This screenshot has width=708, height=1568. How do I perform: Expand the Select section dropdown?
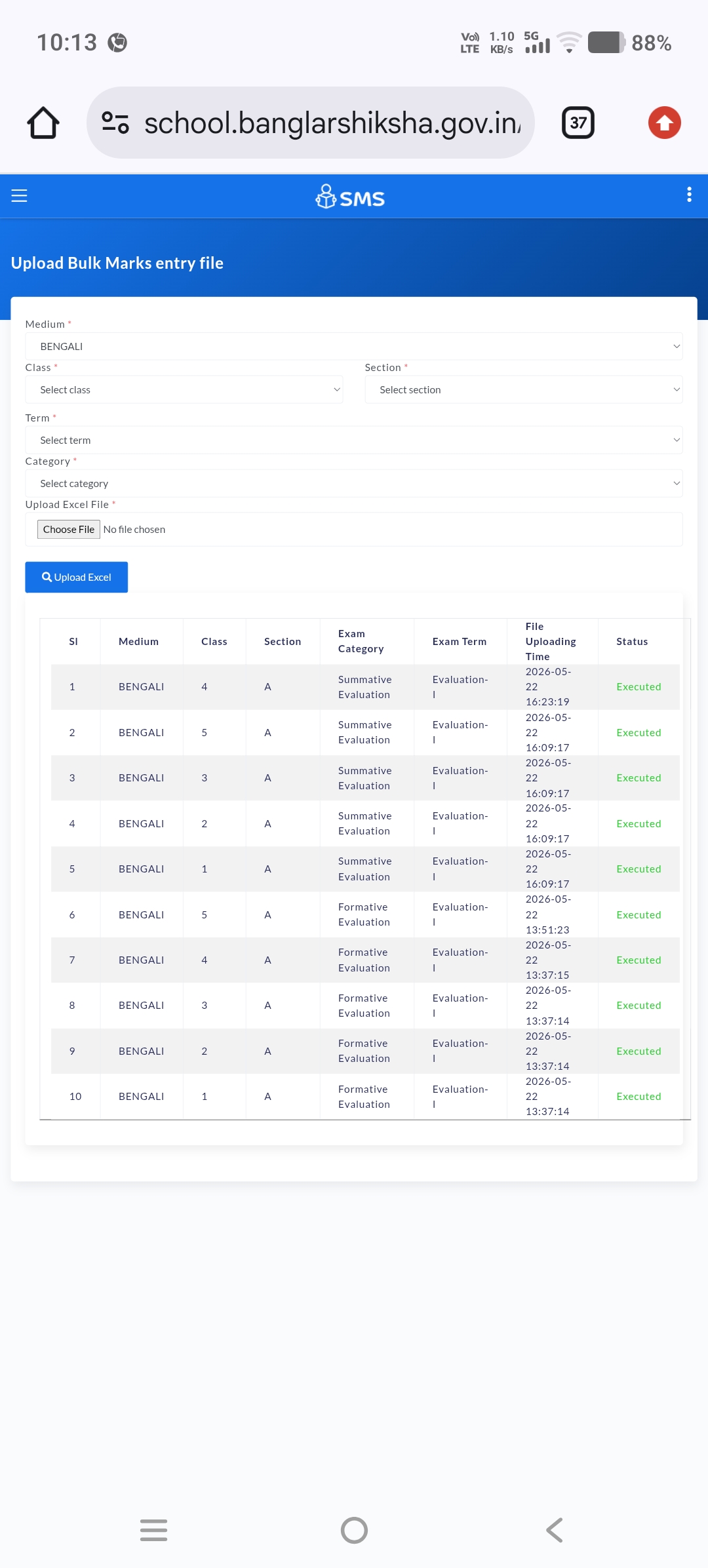524,389
